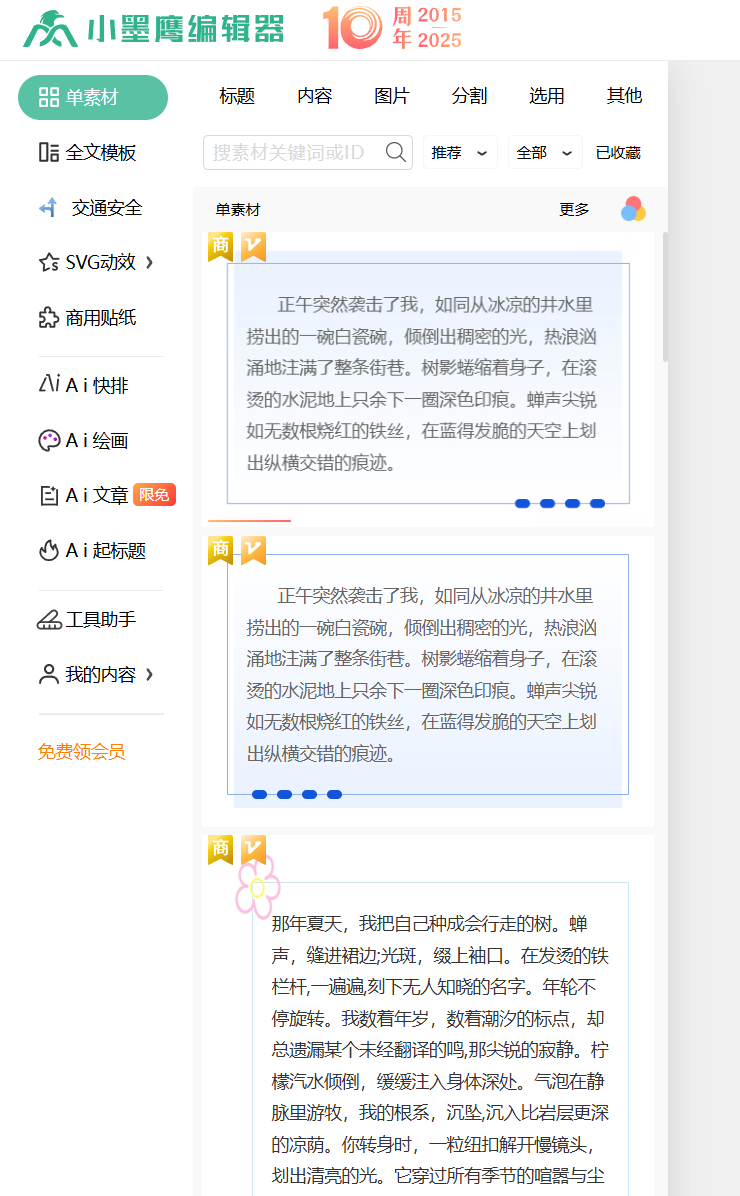This screenshot has width=740, height=1196.
Task: Switch to the 标题 tab
Action: (237, 96)
